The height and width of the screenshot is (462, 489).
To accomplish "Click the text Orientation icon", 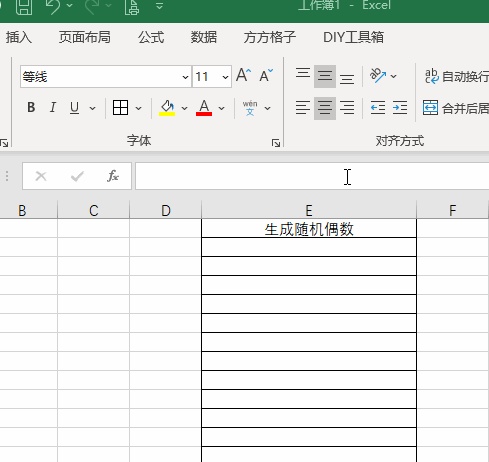I will [x=378, y=76].
